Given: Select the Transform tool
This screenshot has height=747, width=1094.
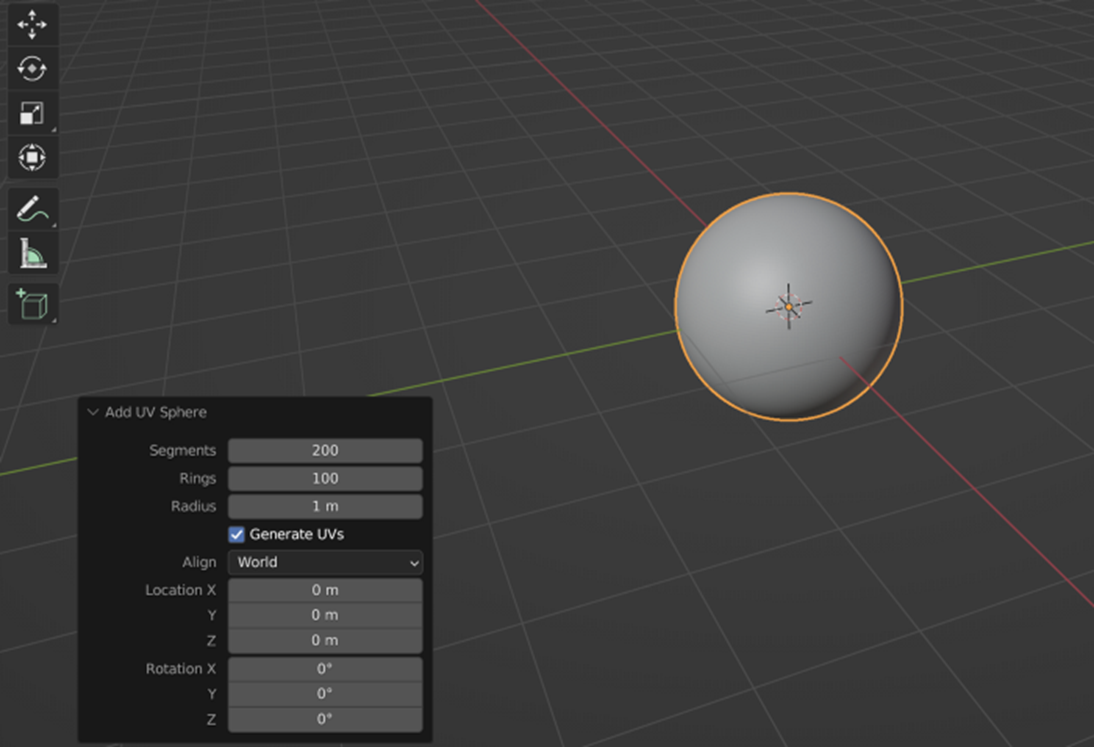Looking at the screenshot, I should [x=32, y=156].
